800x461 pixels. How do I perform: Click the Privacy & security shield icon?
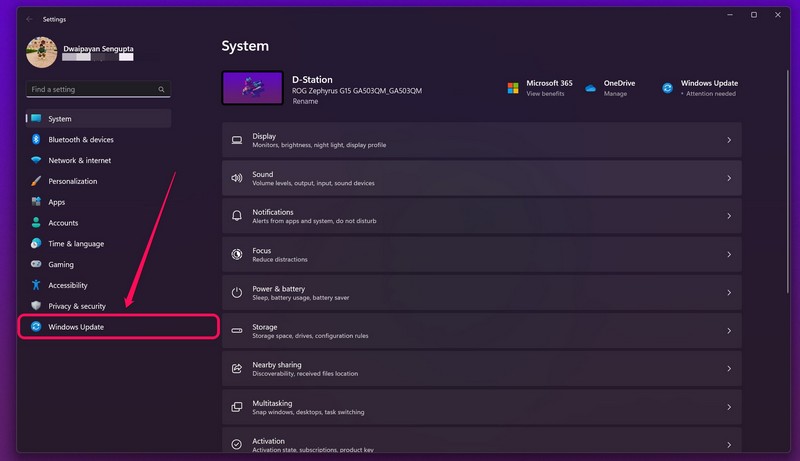[36, 306]
